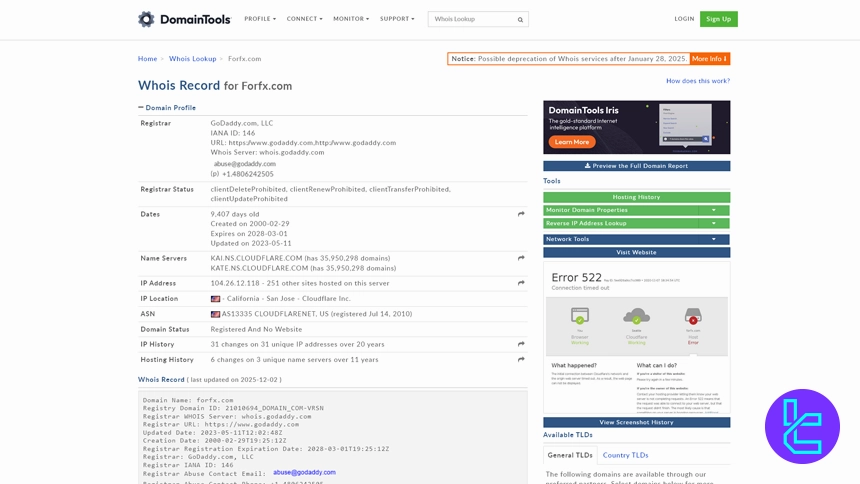Click the search magnifier icon
This screenshot has width=860, height=484.
tap(520, 19)
